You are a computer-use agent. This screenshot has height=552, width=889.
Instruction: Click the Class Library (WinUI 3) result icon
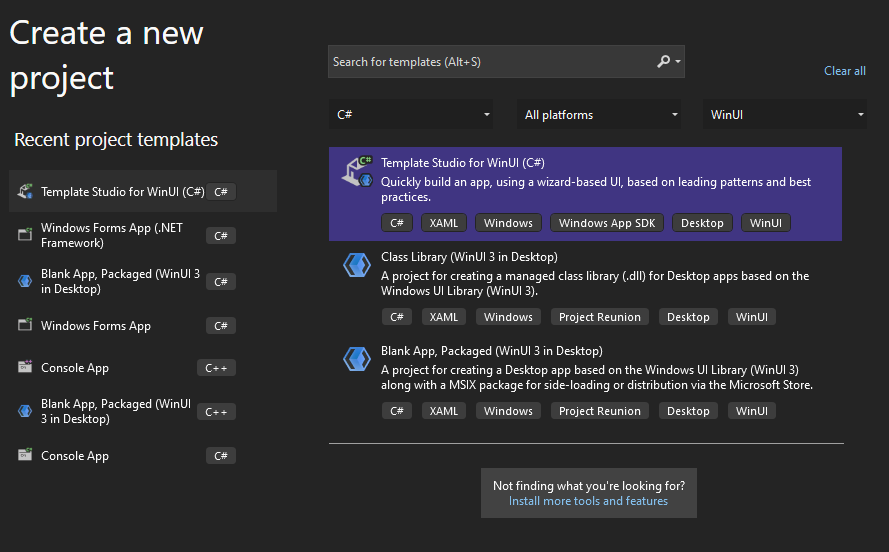(357, 265)
